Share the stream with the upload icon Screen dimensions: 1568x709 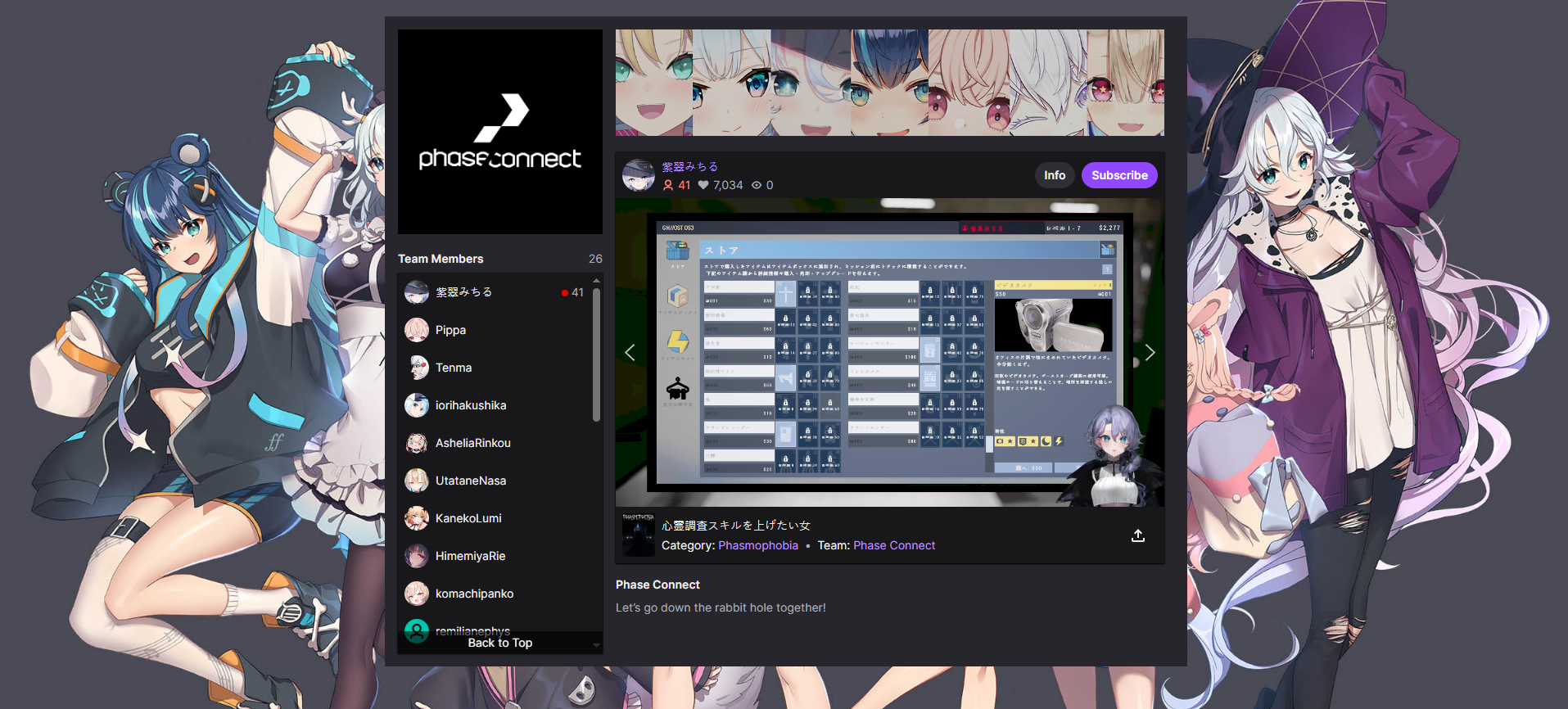[1138, 535]
